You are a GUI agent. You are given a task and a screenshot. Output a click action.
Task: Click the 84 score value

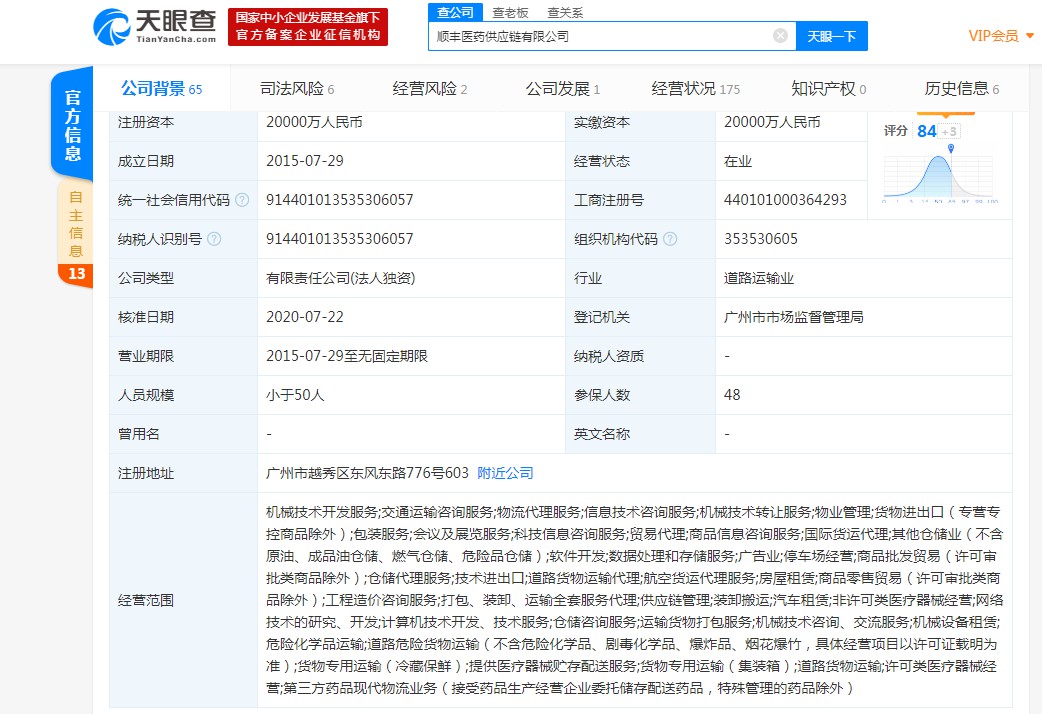tap(926, 131)
